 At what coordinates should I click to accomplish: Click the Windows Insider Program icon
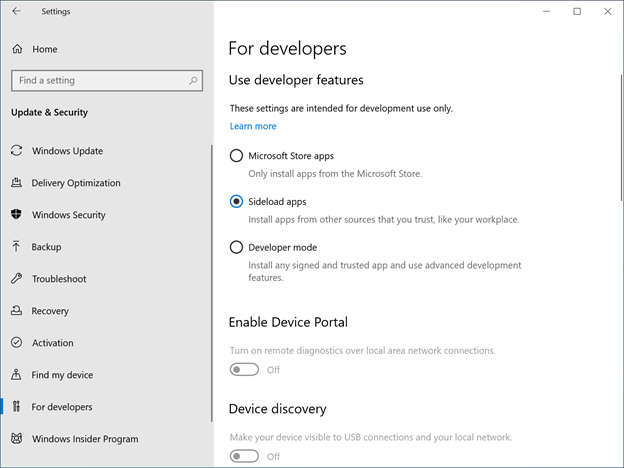[x=17, y=439]
